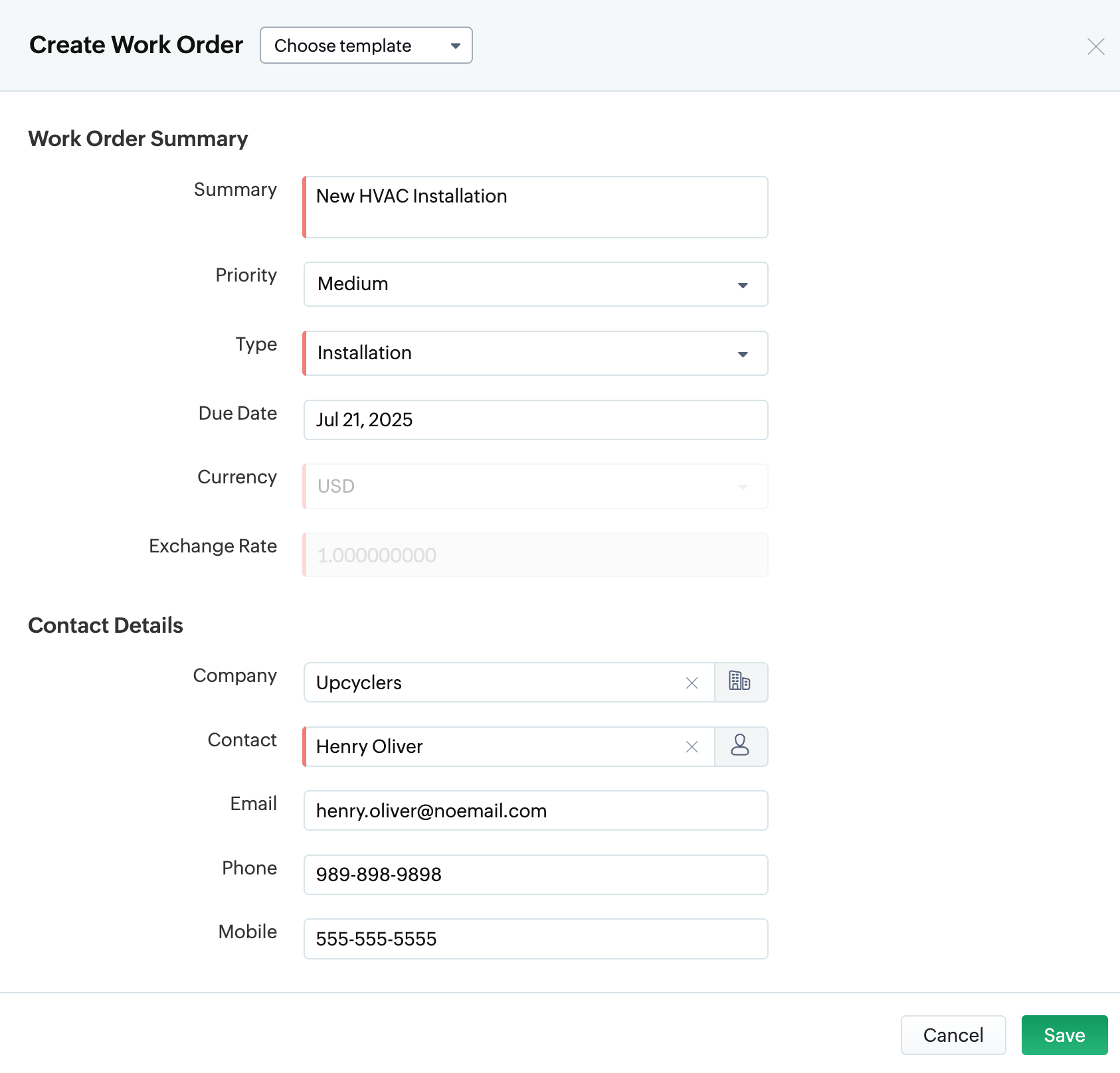Clear the Henry Oliver contact selection
This screenshot has width=1120, height=1073.
click(x=692, y=747)
